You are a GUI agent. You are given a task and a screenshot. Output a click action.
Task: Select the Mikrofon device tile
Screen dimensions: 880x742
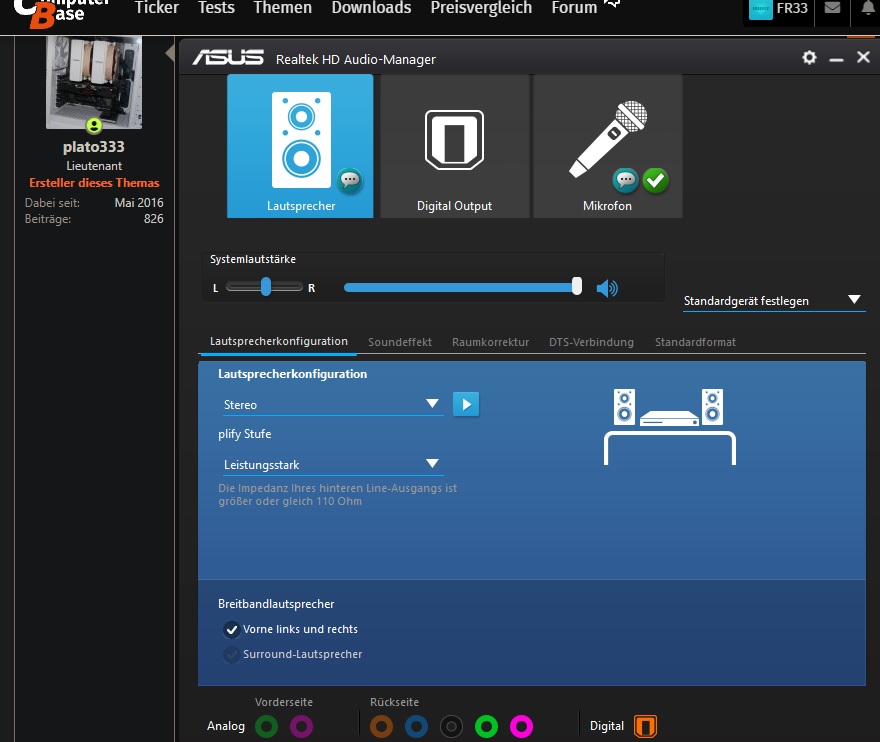pos(608,146)
